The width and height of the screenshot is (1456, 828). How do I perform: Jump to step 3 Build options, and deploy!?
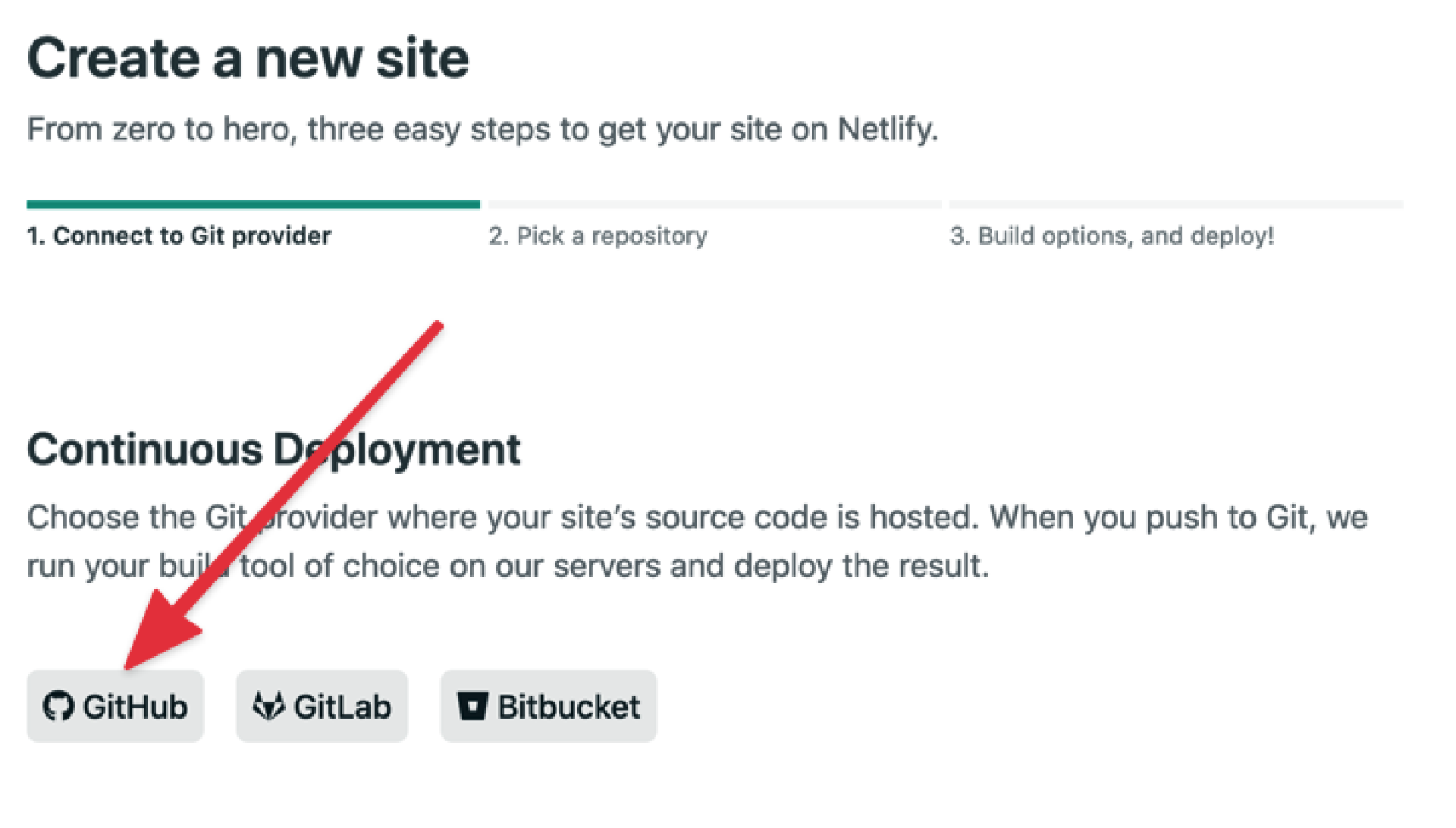(x=1112, y=236)
